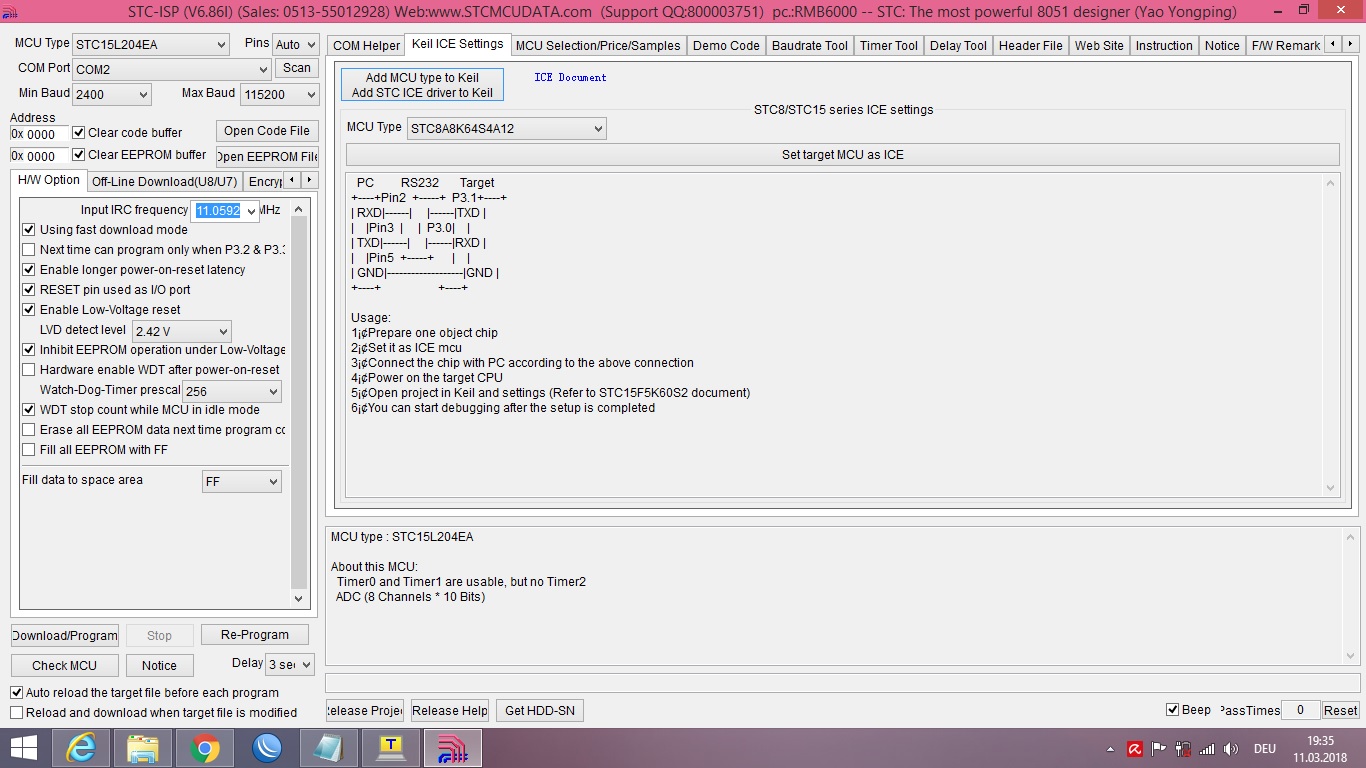
Task: Open the MCU Selection/Price/Samples tab
Action: point(598,46)
